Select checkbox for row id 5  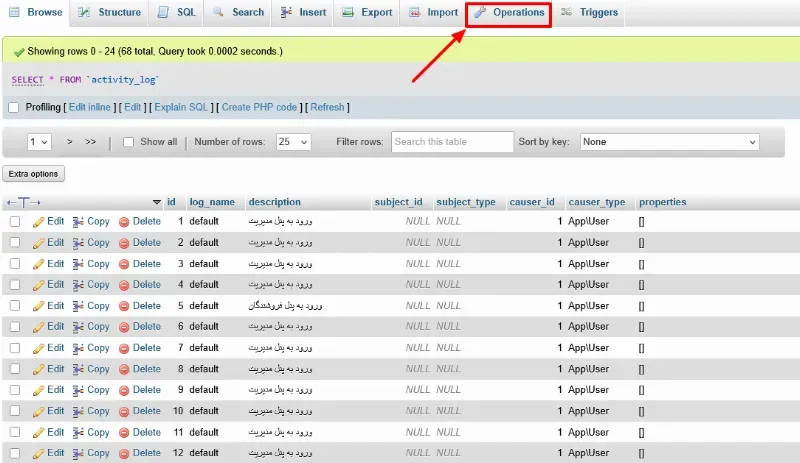15,306
